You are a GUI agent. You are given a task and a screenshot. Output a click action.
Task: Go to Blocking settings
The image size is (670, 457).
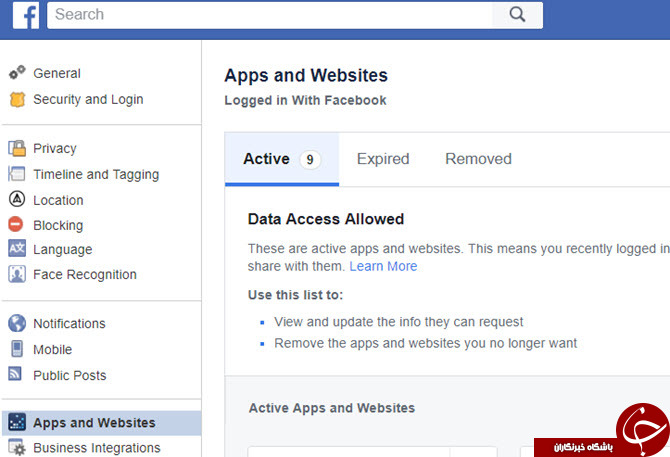(58, 225)
